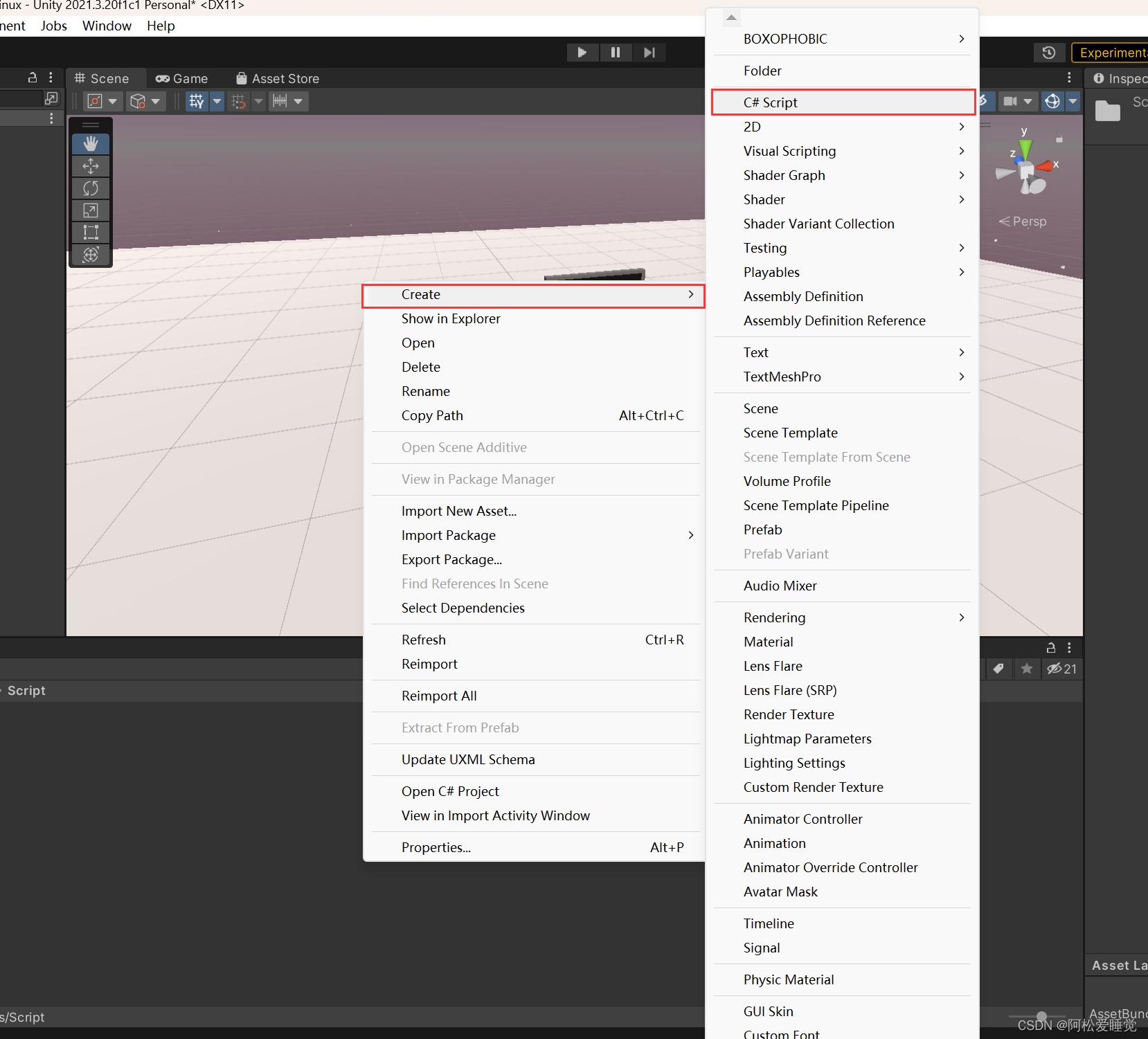This screenshot has width=1148, height=1039.
Task: Open the gizmos dropdown arrow
Action: point(1073,102)
